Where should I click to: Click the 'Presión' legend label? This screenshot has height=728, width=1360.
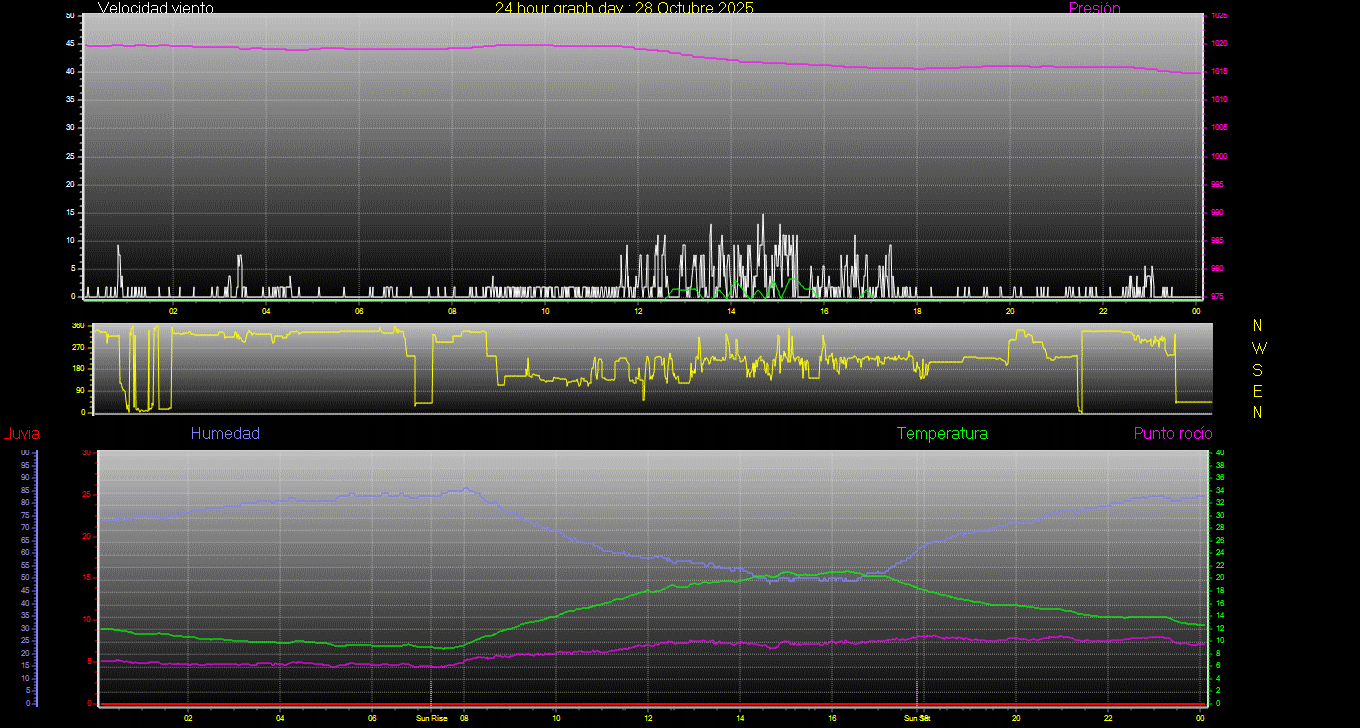tap(1094, 8)
